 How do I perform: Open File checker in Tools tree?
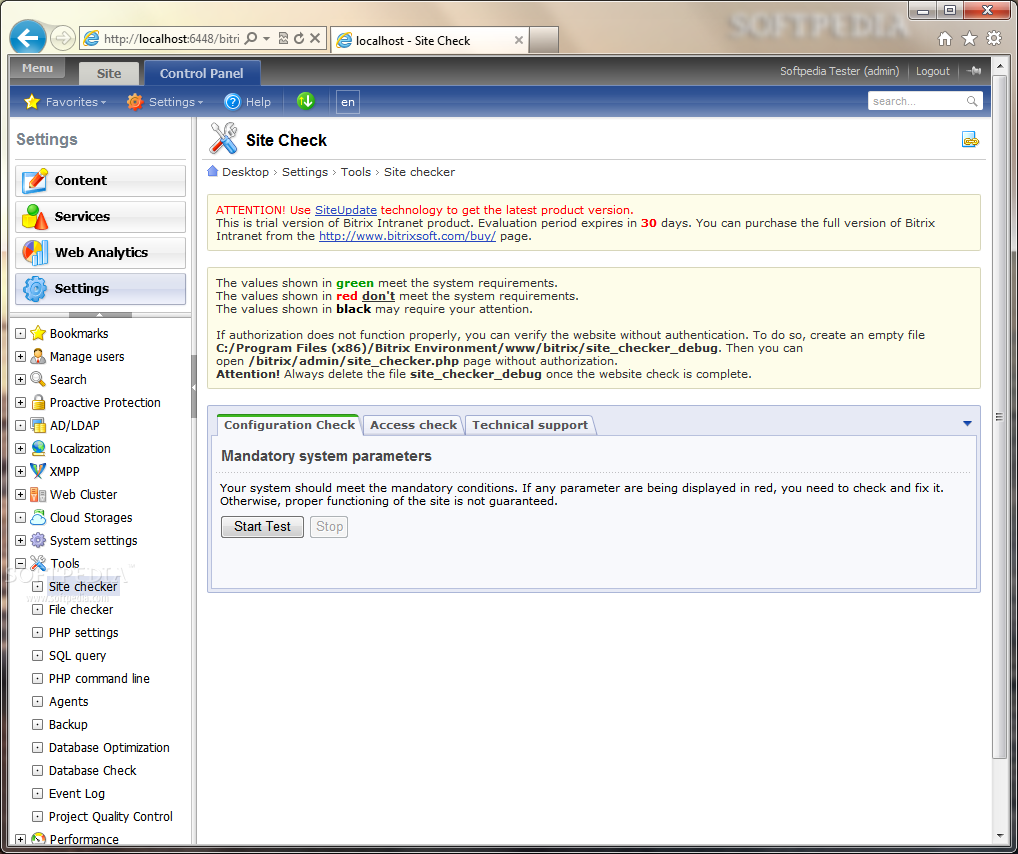tap(81, 609)
